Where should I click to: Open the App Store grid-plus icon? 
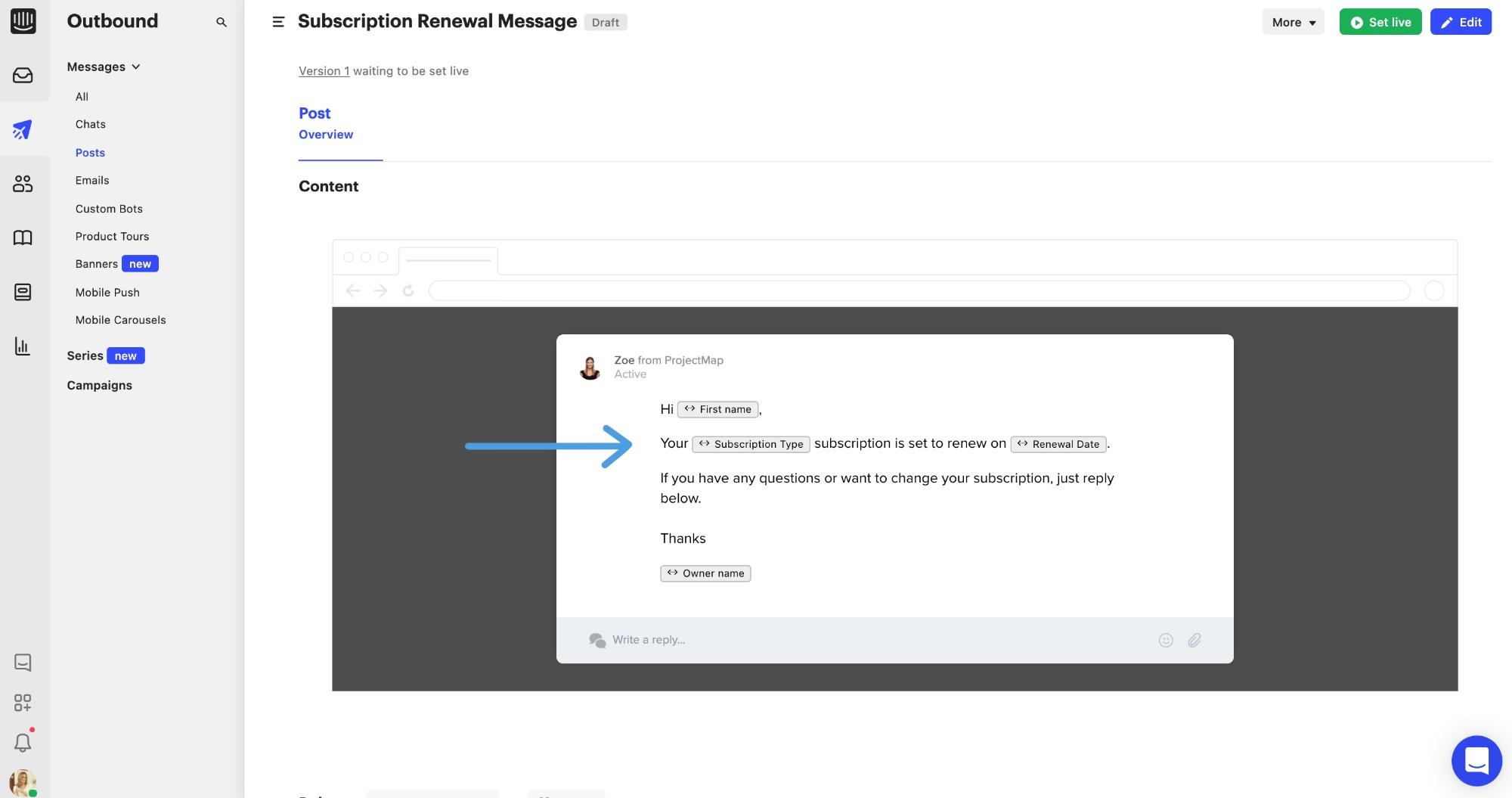23,703
